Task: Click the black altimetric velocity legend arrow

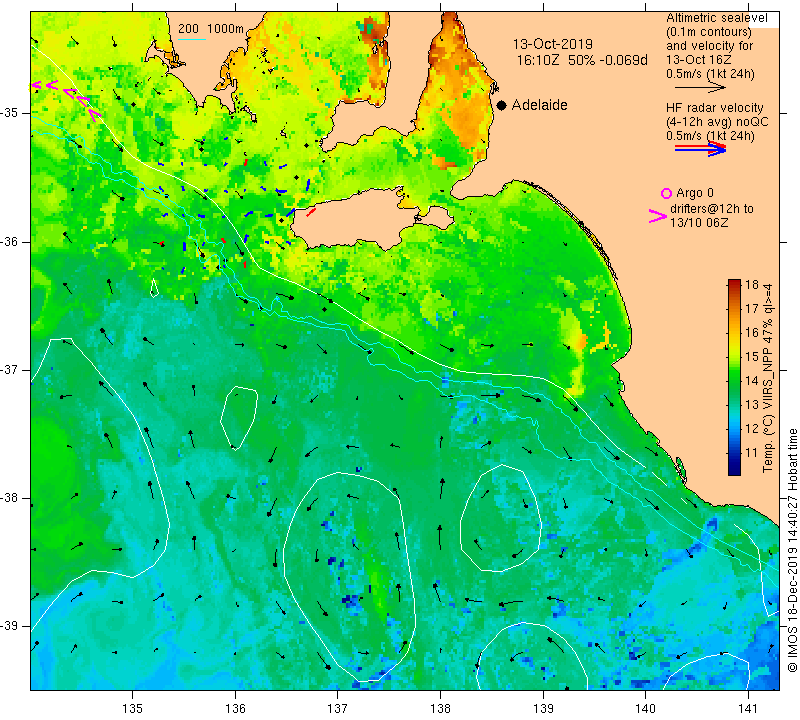Action: (700, 88)
